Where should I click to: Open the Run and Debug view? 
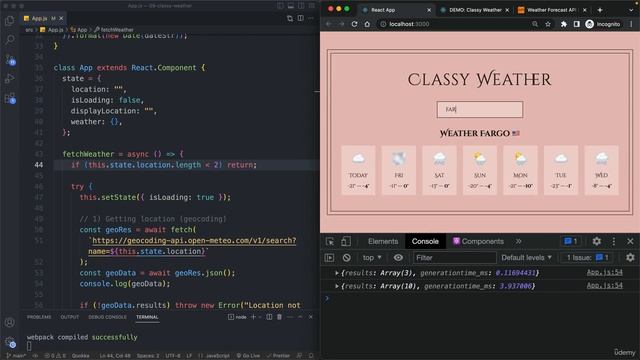point(10,78)
